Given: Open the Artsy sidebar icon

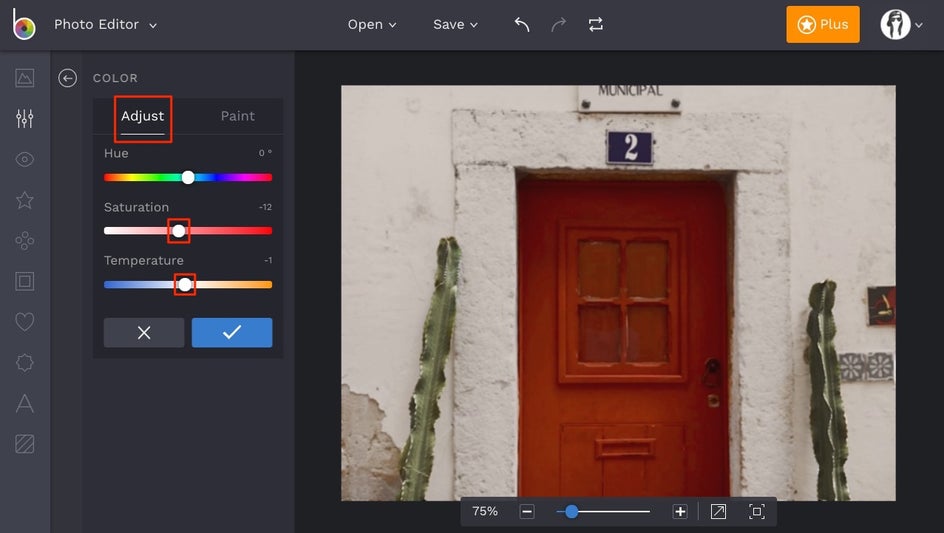Looking at the screenshot, I should pyautogui.click(x=25, y=241).
